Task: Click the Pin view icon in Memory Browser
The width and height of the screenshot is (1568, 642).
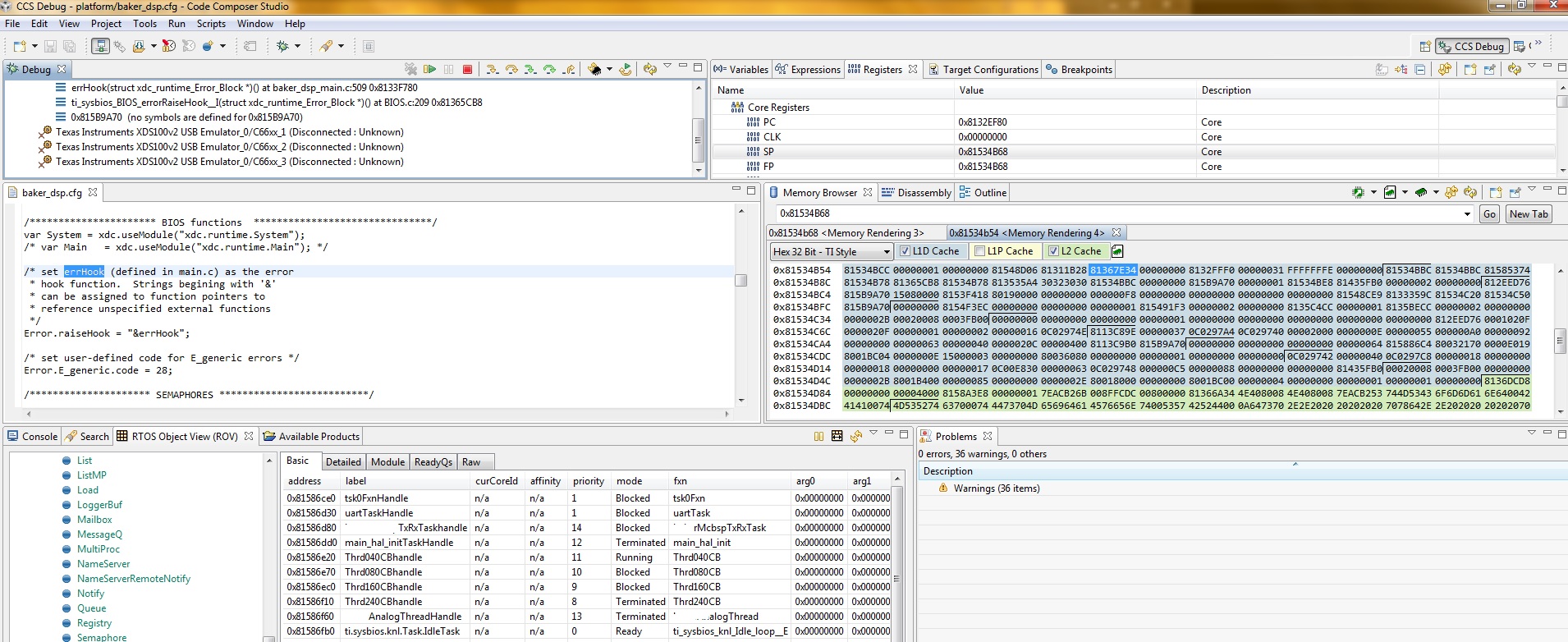Action: tap(1515, 192)
